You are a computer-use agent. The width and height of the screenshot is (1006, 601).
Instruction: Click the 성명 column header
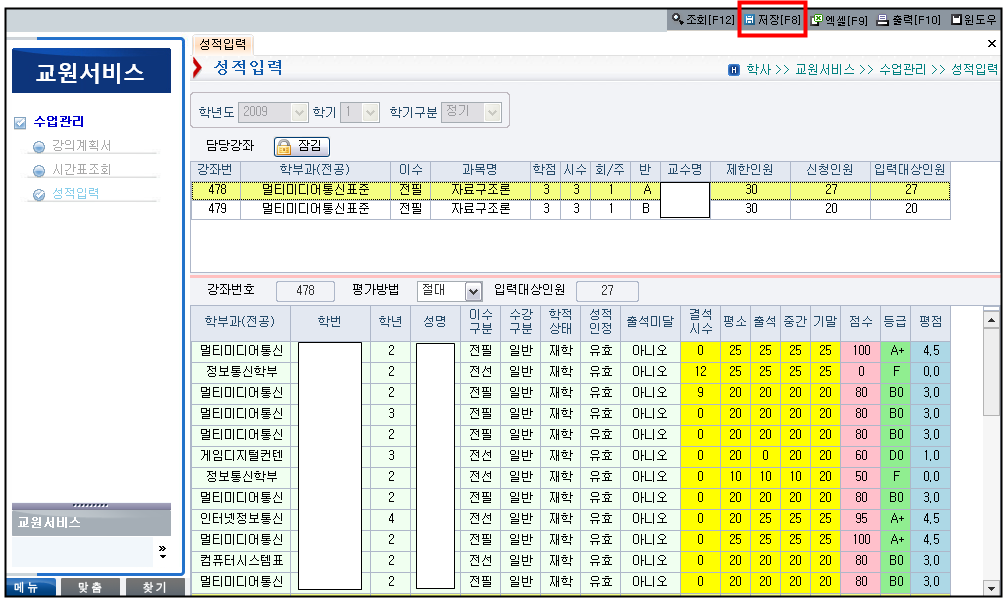click(435, 322)
